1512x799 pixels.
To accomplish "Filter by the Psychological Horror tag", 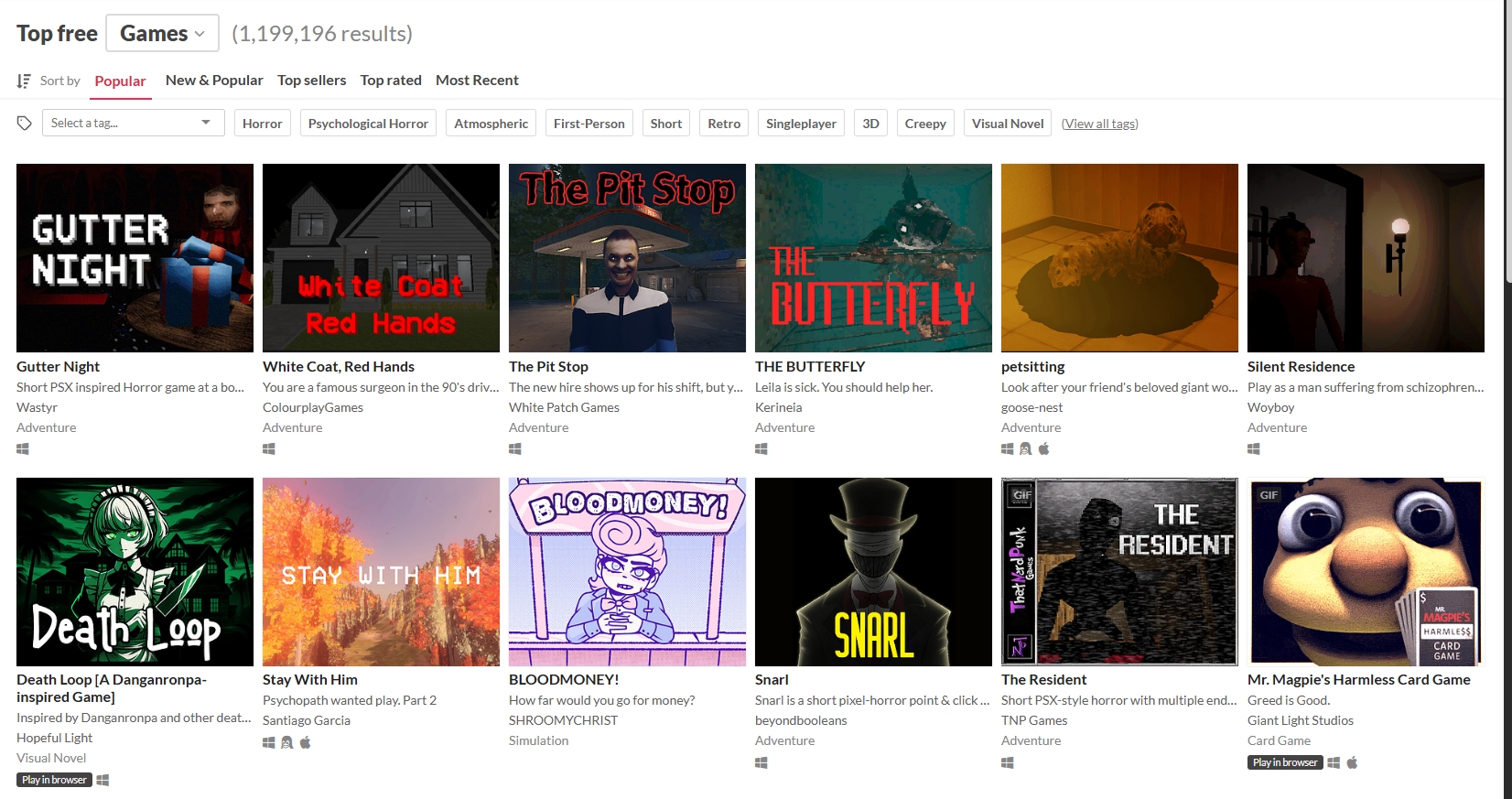I will click(x=368, y=124).
